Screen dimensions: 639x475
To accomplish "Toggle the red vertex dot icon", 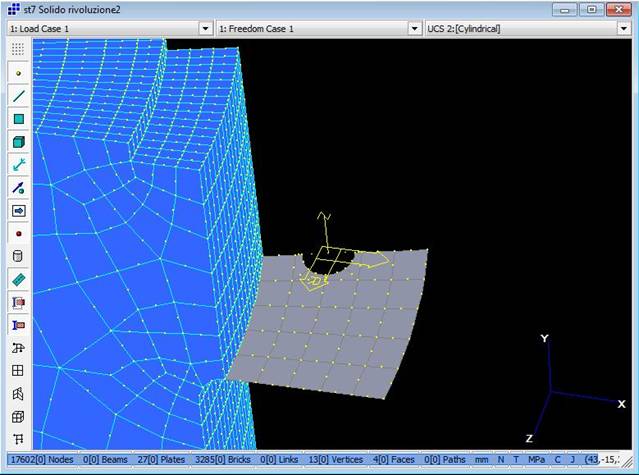I will coord(18,234).
